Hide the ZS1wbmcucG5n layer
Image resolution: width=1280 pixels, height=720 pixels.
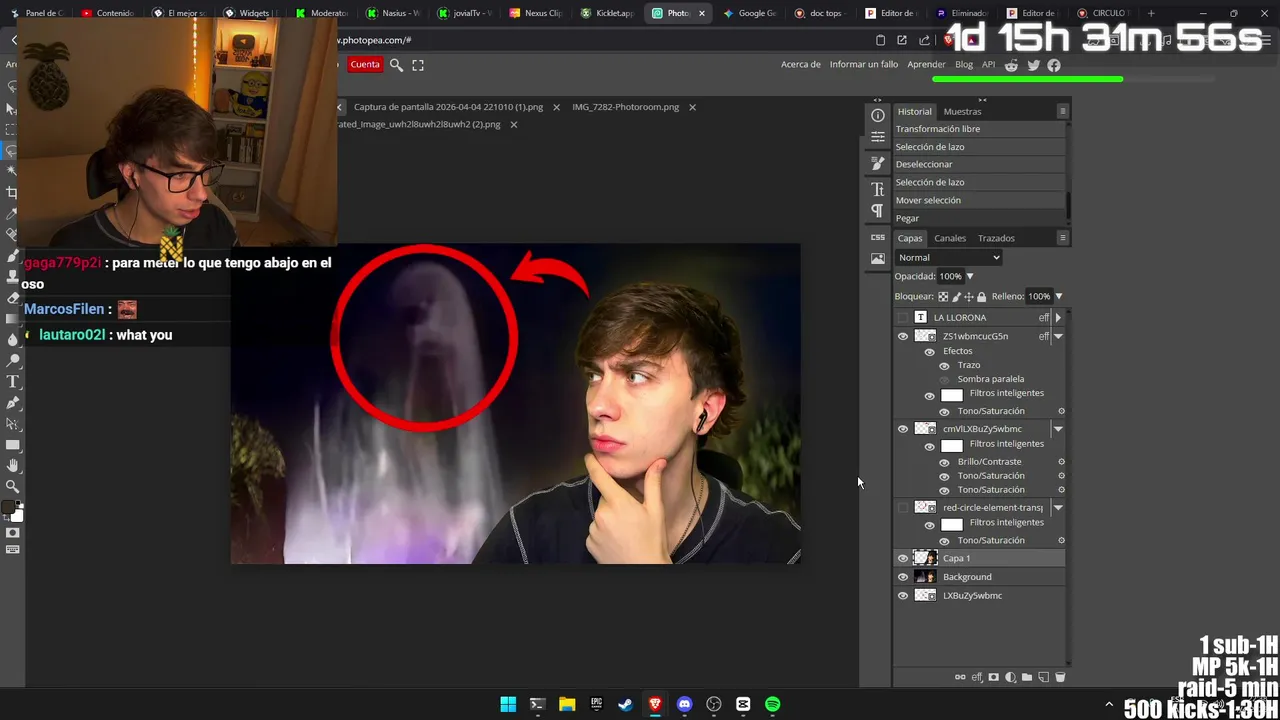tap(903, 336)
